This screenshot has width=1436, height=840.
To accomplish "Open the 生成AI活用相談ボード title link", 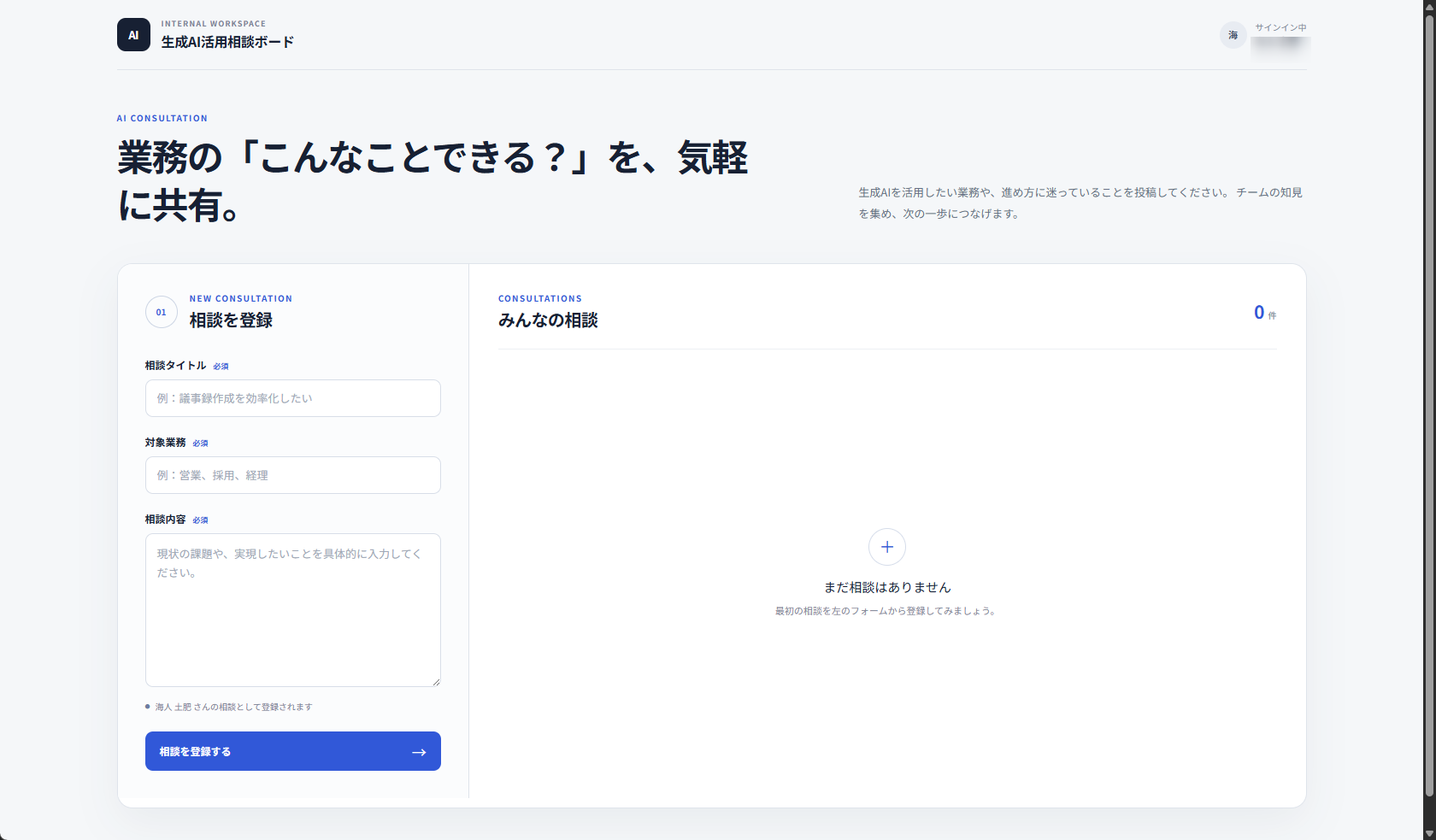I will (x=227, y=42).
